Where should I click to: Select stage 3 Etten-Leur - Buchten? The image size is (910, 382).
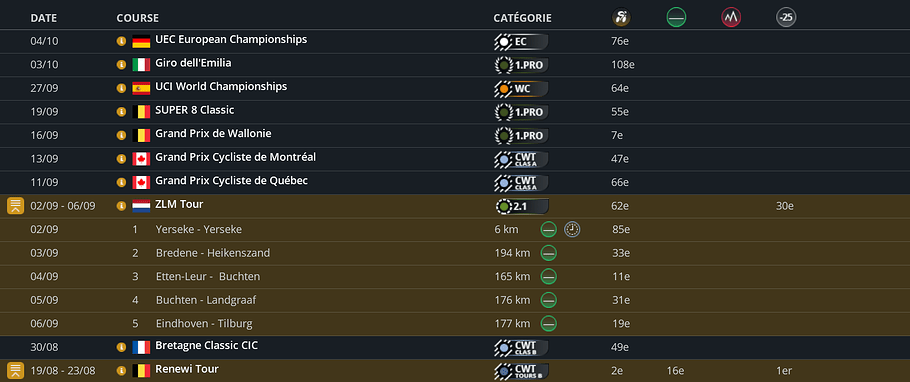[x=208, y=276]
